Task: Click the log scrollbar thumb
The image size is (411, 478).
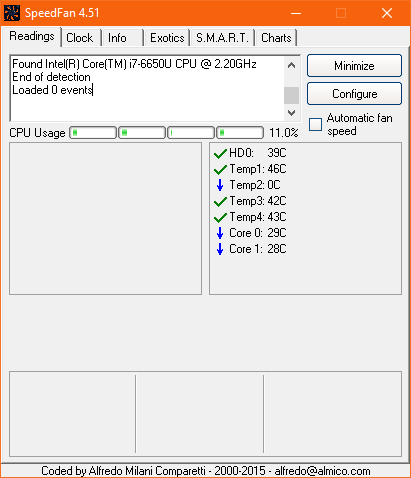Action: click(x=291, y=96)
